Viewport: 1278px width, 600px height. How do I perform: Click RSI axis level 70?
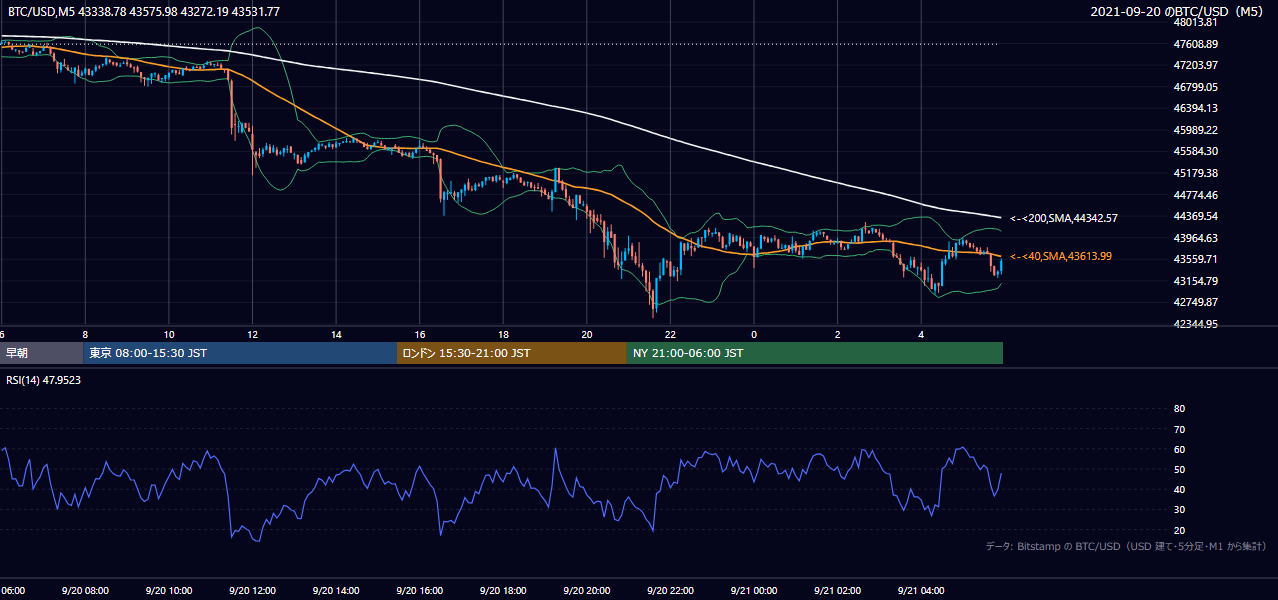(1179, 429)
